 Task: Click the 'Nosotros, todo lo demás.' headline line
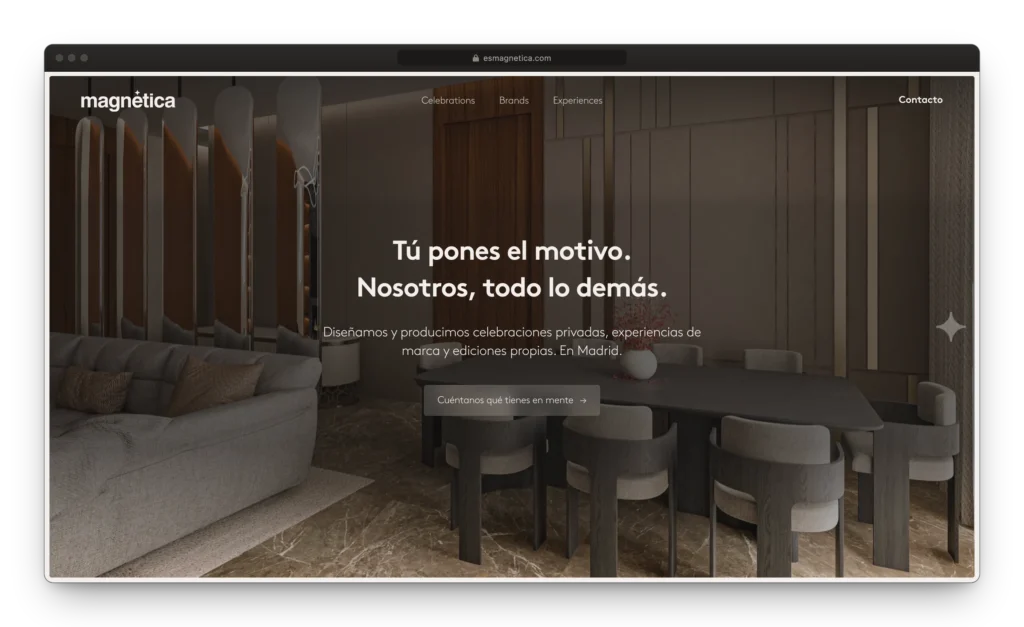coord(512,287)
